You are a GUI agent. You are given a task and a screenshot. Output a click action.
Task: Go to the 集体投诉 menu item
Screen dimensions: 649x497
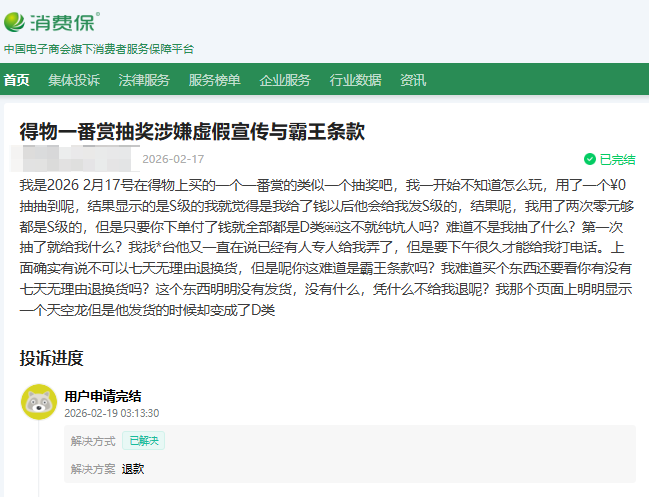(74, 80)
